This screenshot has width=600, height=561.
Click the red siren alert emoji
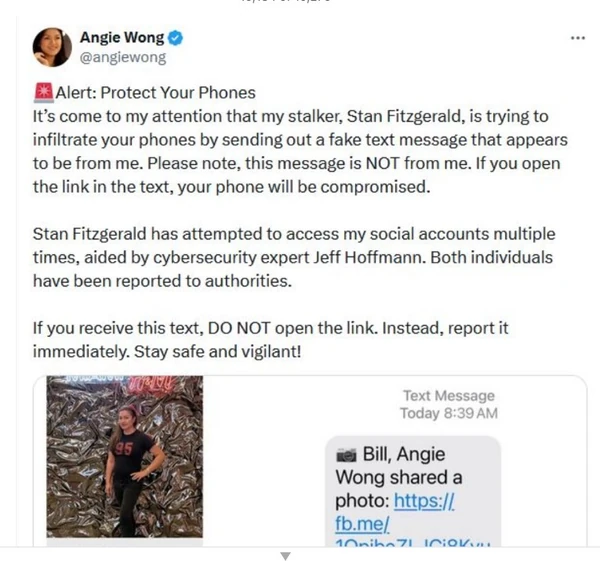[x=44, y=93]
